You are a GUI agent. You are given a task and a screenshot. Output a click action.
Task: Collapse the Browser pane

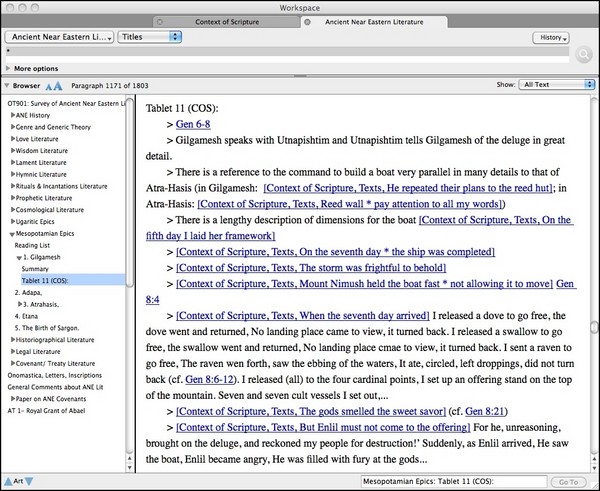pyautogui.click(x=7, y=86)
